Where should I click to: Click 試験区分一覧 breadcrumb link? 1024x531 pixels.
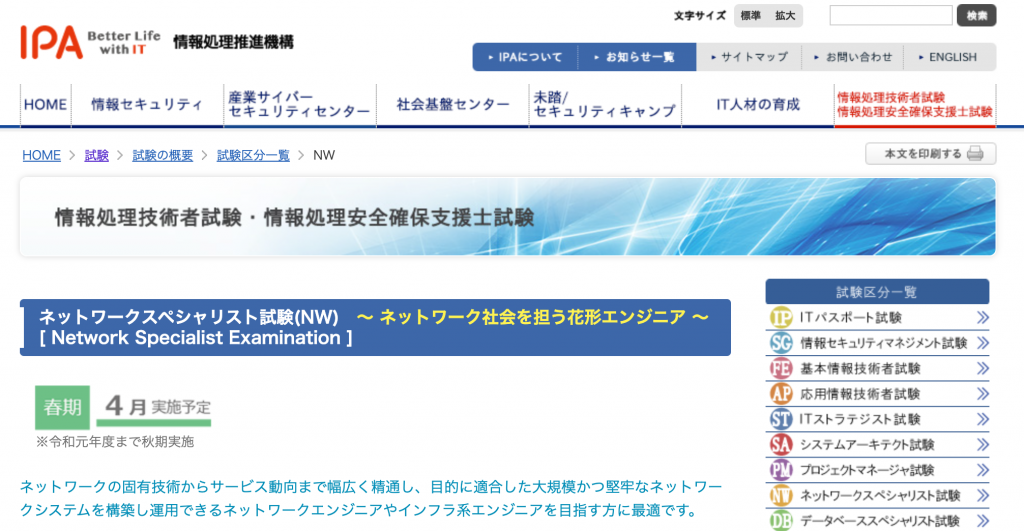[253, 155]
